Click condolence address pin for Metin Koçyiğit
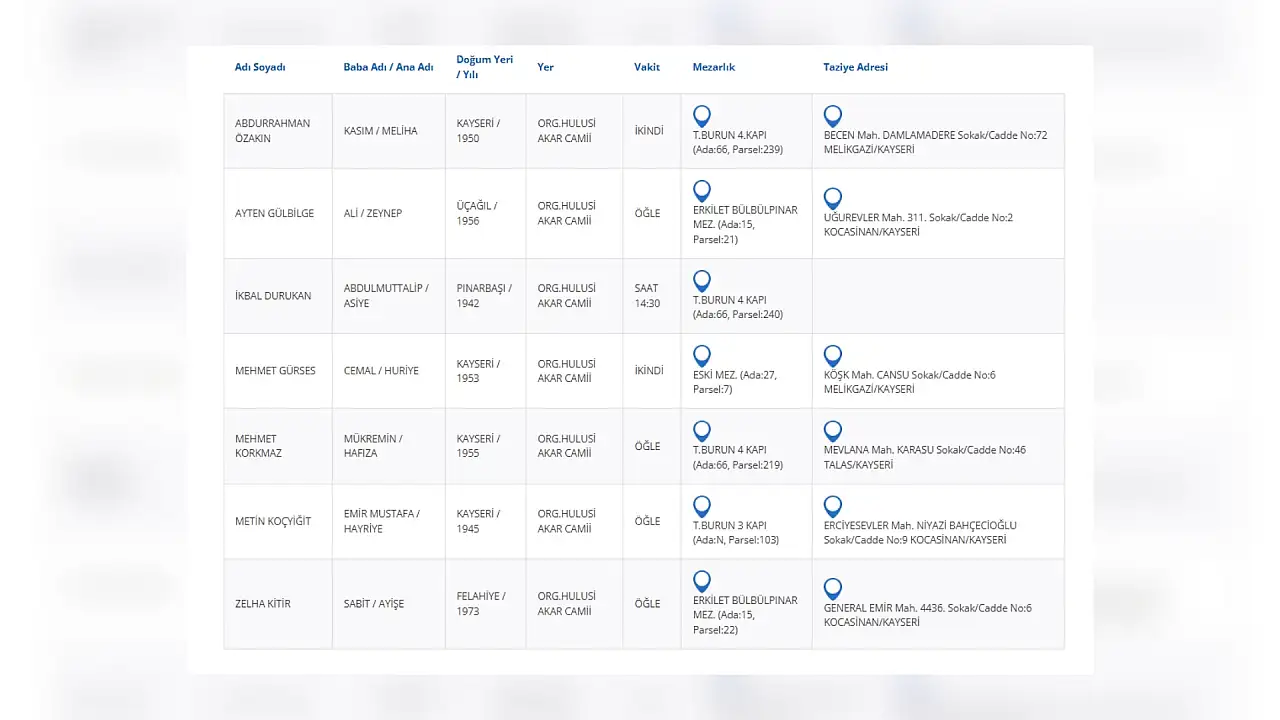The height and width of the screenshot is (720, 1280). 833,506
